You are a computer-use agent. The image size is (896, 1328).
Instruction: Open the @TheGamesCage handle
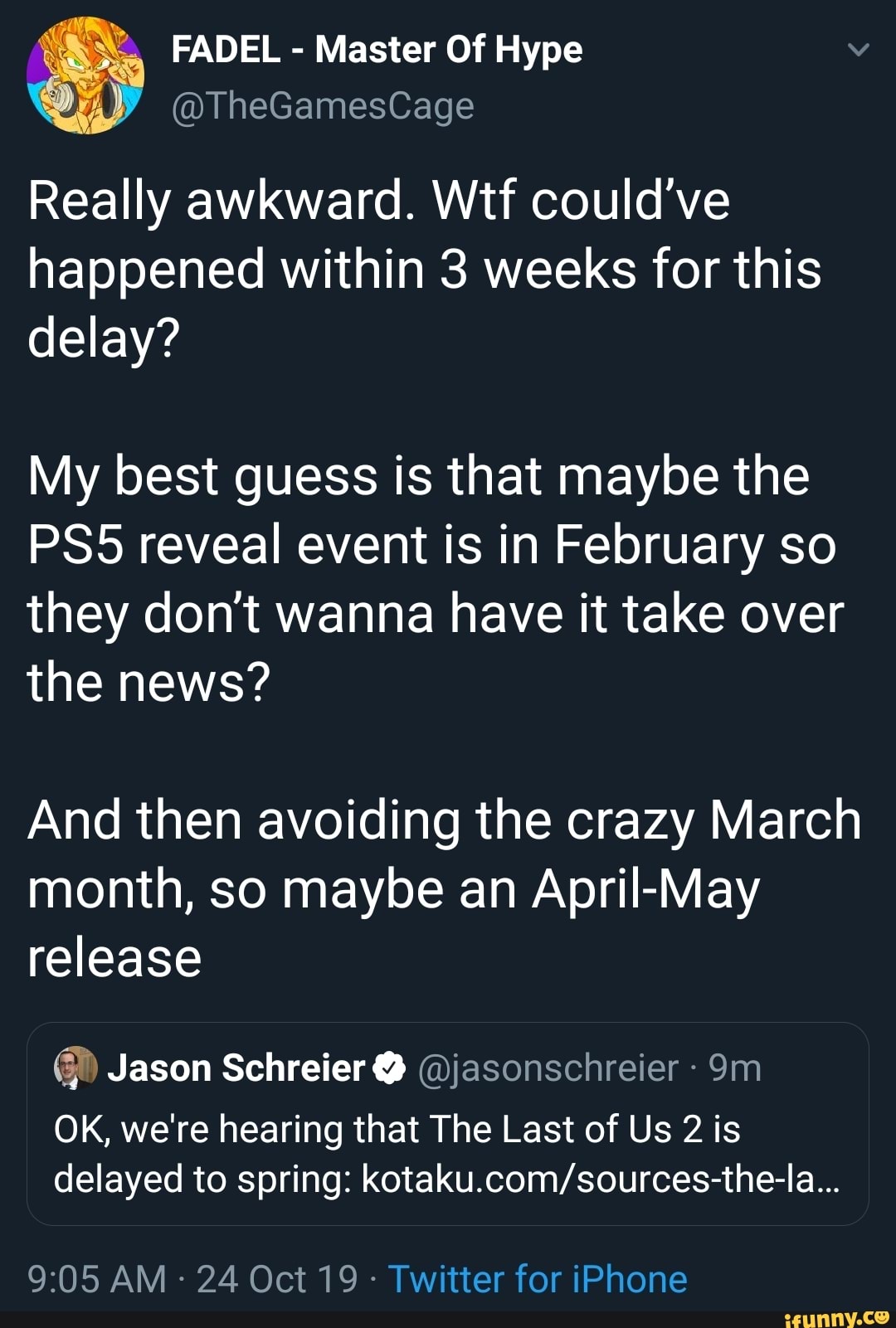pos(322,105)
